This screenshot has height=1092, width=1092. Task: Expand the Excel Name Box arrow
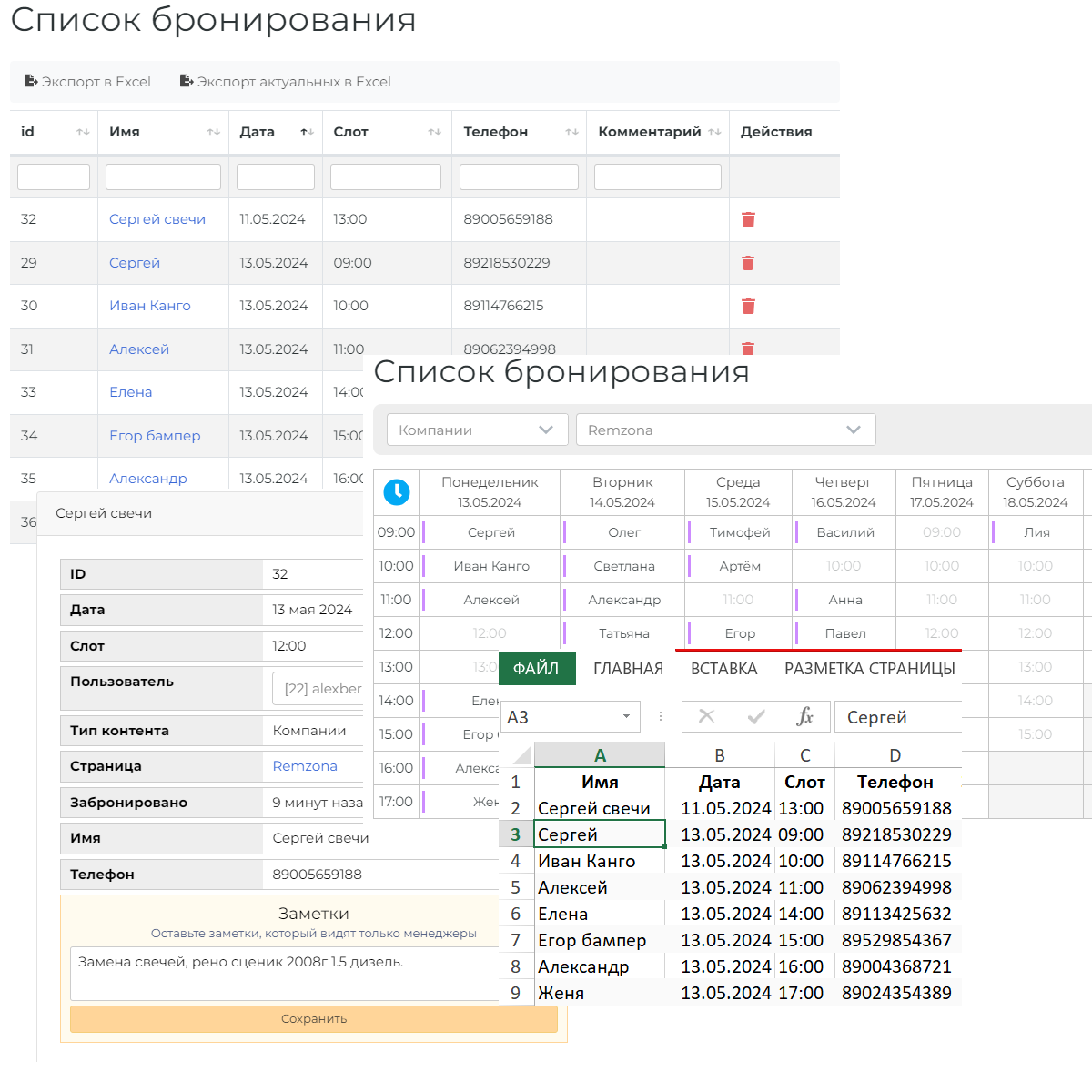(x=626, y=717)
